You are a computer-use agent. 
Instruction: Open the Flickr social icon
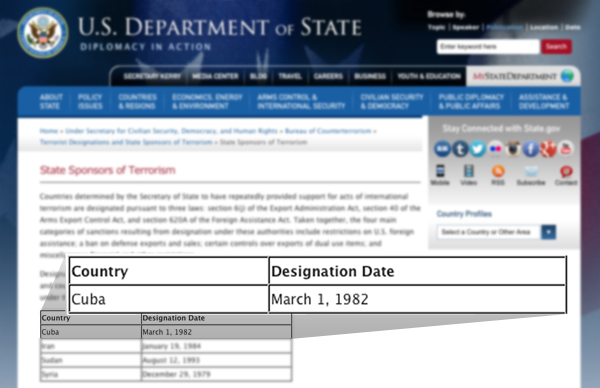click(496, 148)
